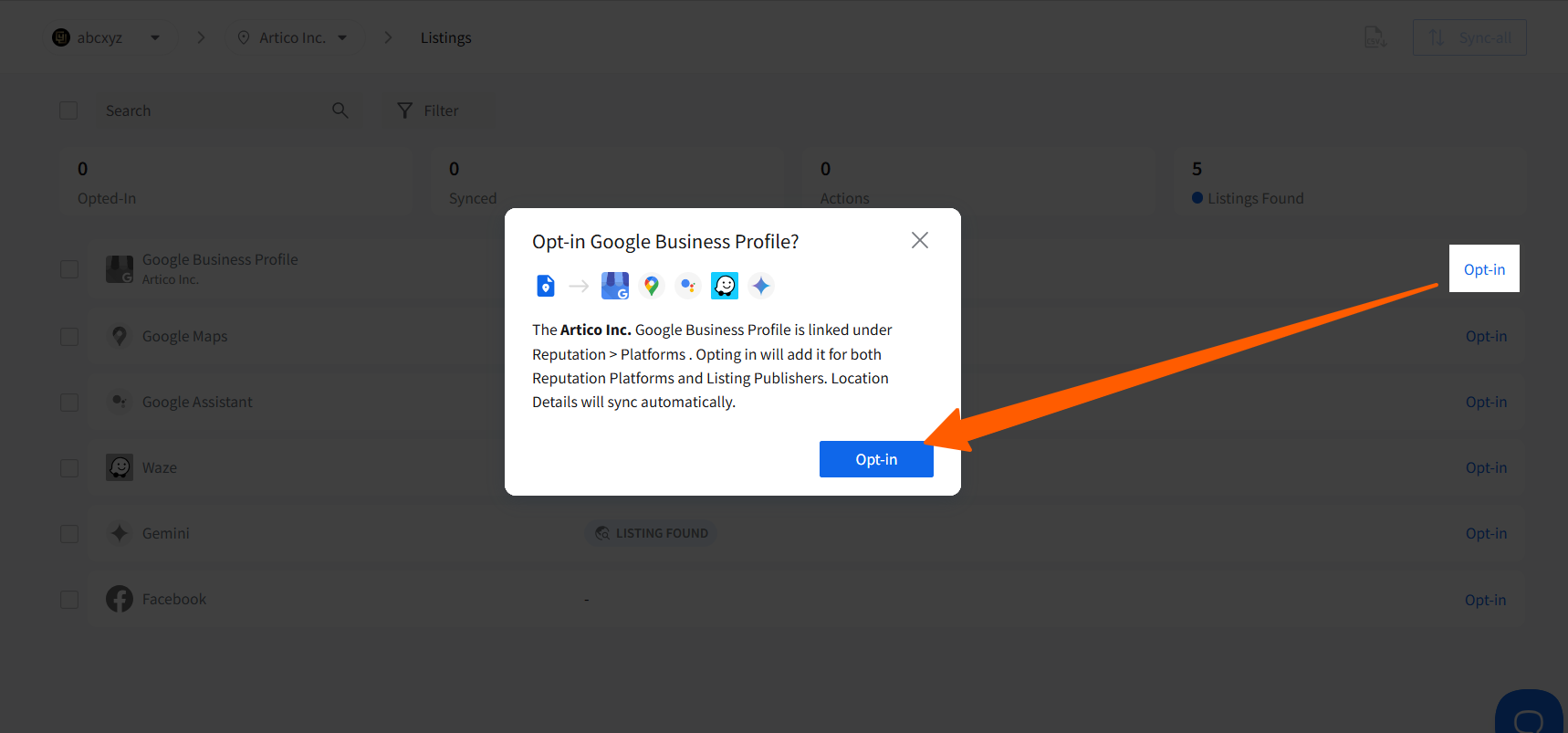Screen dimensions: 1568x733
Task: Click the LISTING FOUND badge on Gemini row
Action: pos(652,533)
